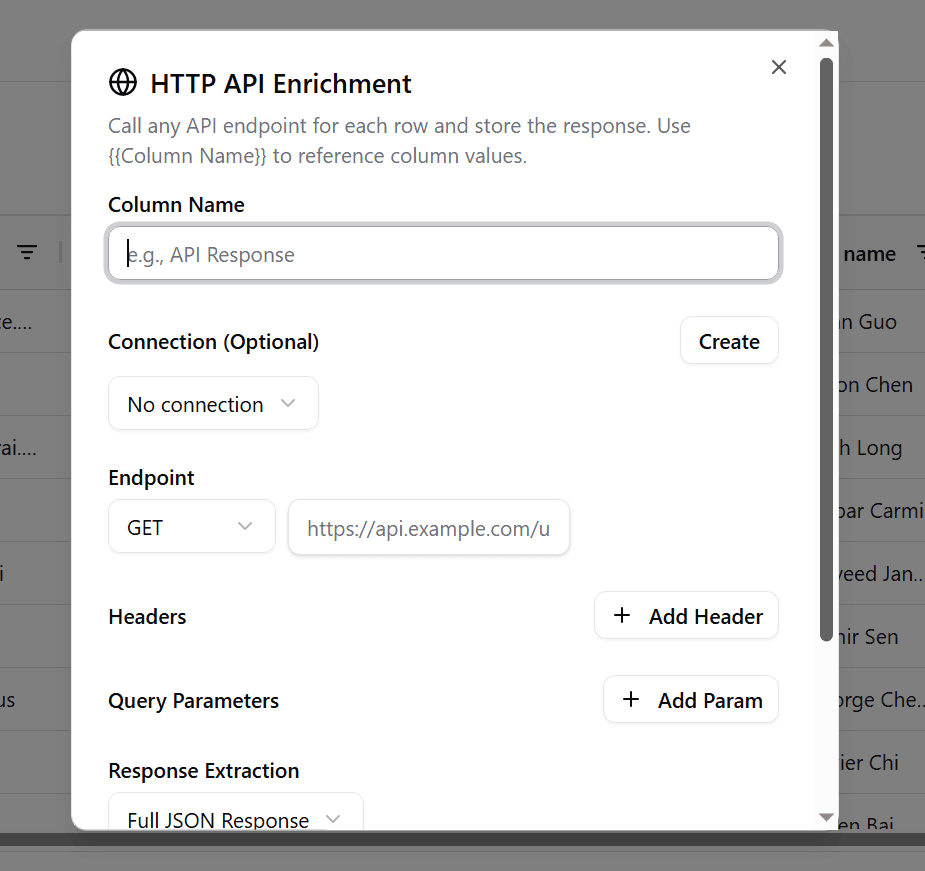
Task: Click the filter icon in the left table header
Action: click(26, 252)
